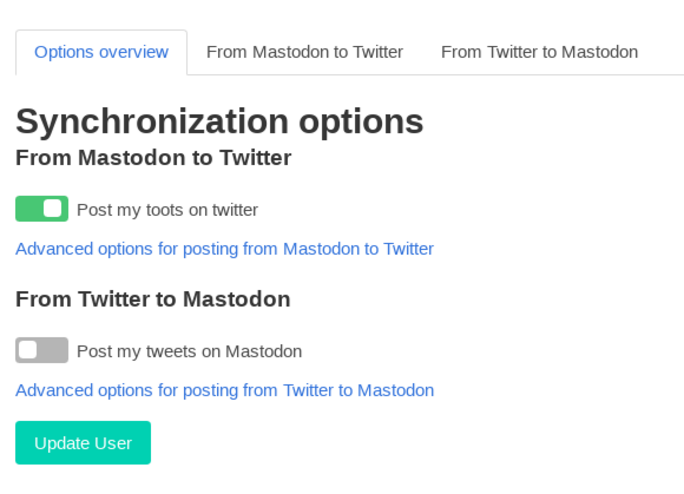The width and height of the screenshot is (684, 494).
Task: Click the white knob of the gray tweets switch
Action: (x=29, y=350)
